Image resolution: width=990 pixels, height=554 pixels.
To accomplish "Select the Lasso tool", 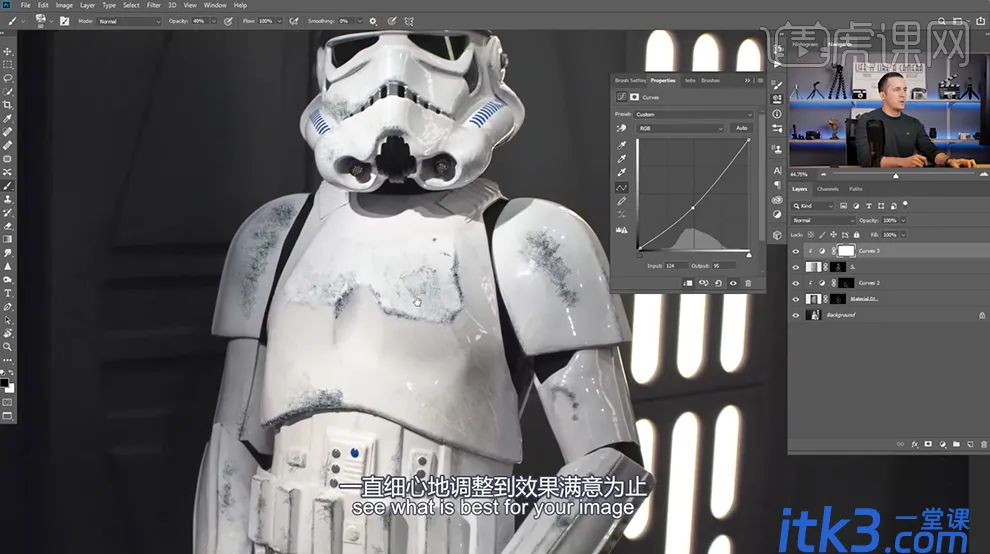I will (x=8, y=78).
